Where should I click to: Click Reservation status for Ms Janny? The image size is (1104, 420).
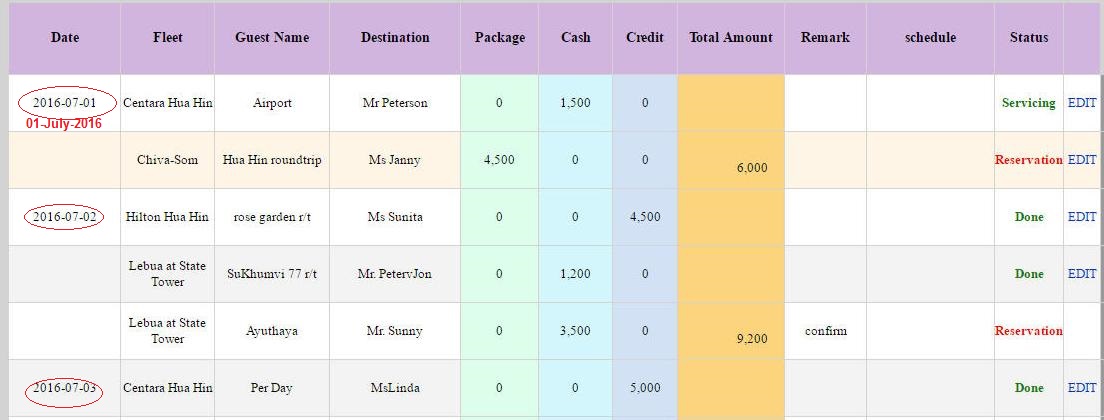click(1028, 160)
